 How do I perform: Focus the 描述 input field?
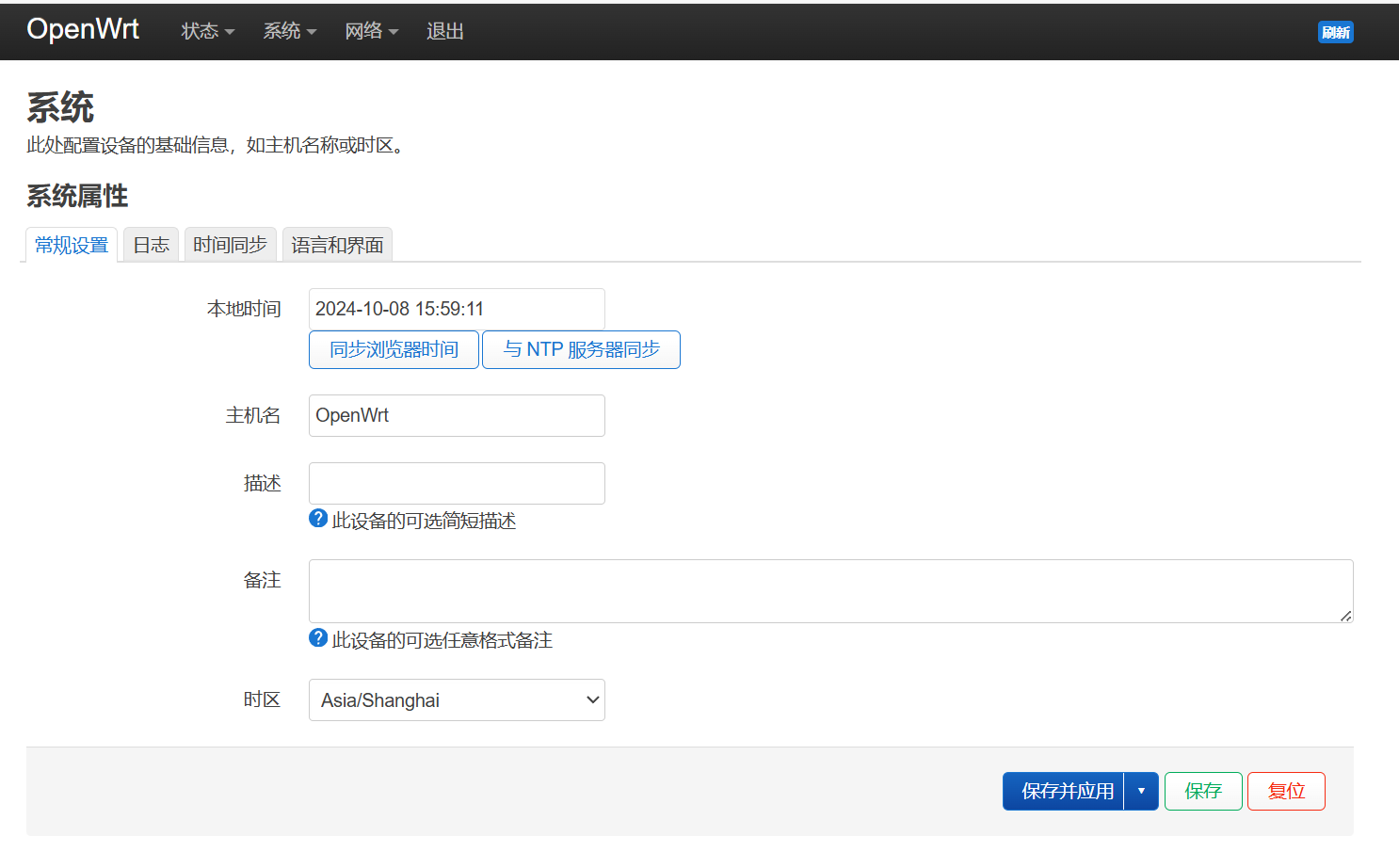pos(457,483)
